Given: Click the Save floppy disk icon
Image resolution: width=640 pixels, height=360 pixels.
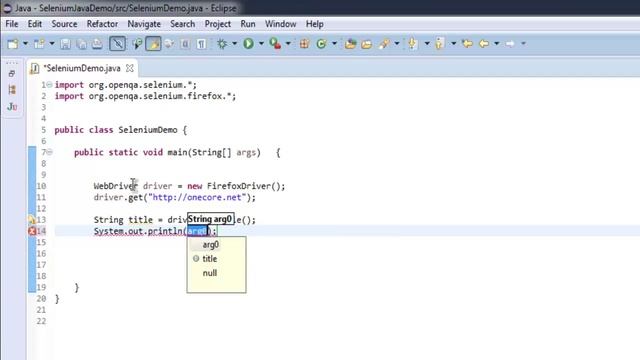Looking at the screenshot, I should [65, 44].
